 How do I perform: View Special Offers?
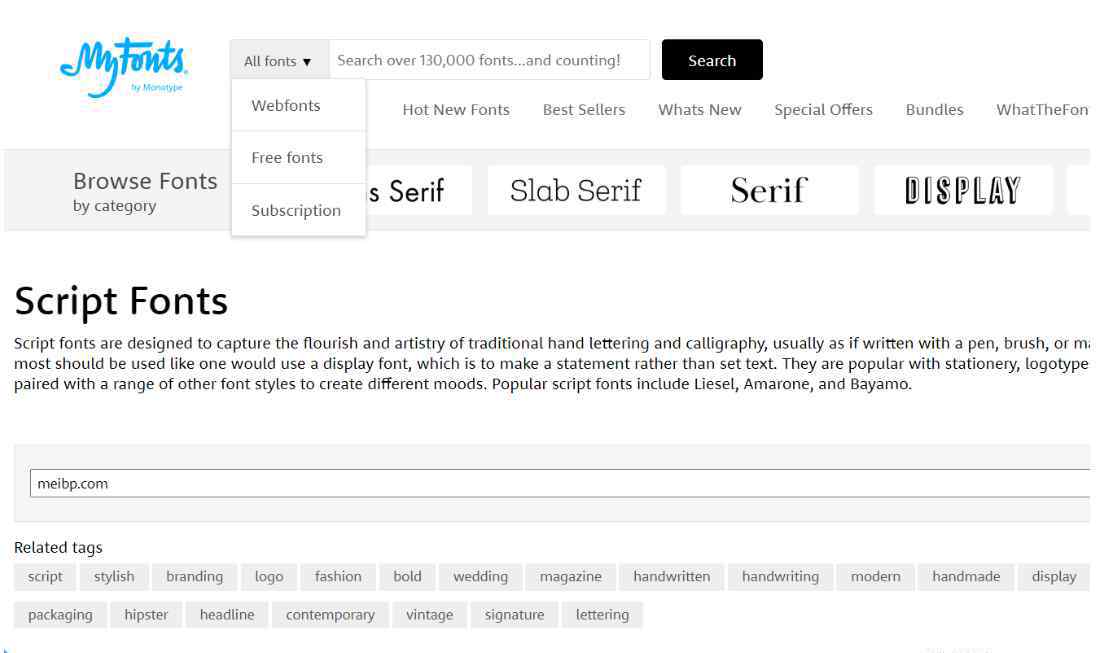click(x=823, y=110)
